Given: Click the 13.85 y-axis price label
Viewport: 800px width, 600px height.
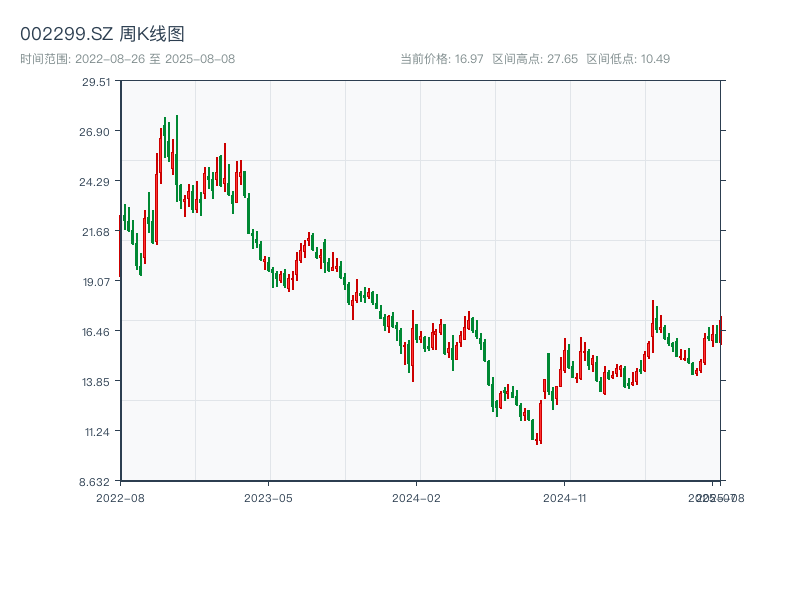Looking at the screenshot, I should (96, 382).
